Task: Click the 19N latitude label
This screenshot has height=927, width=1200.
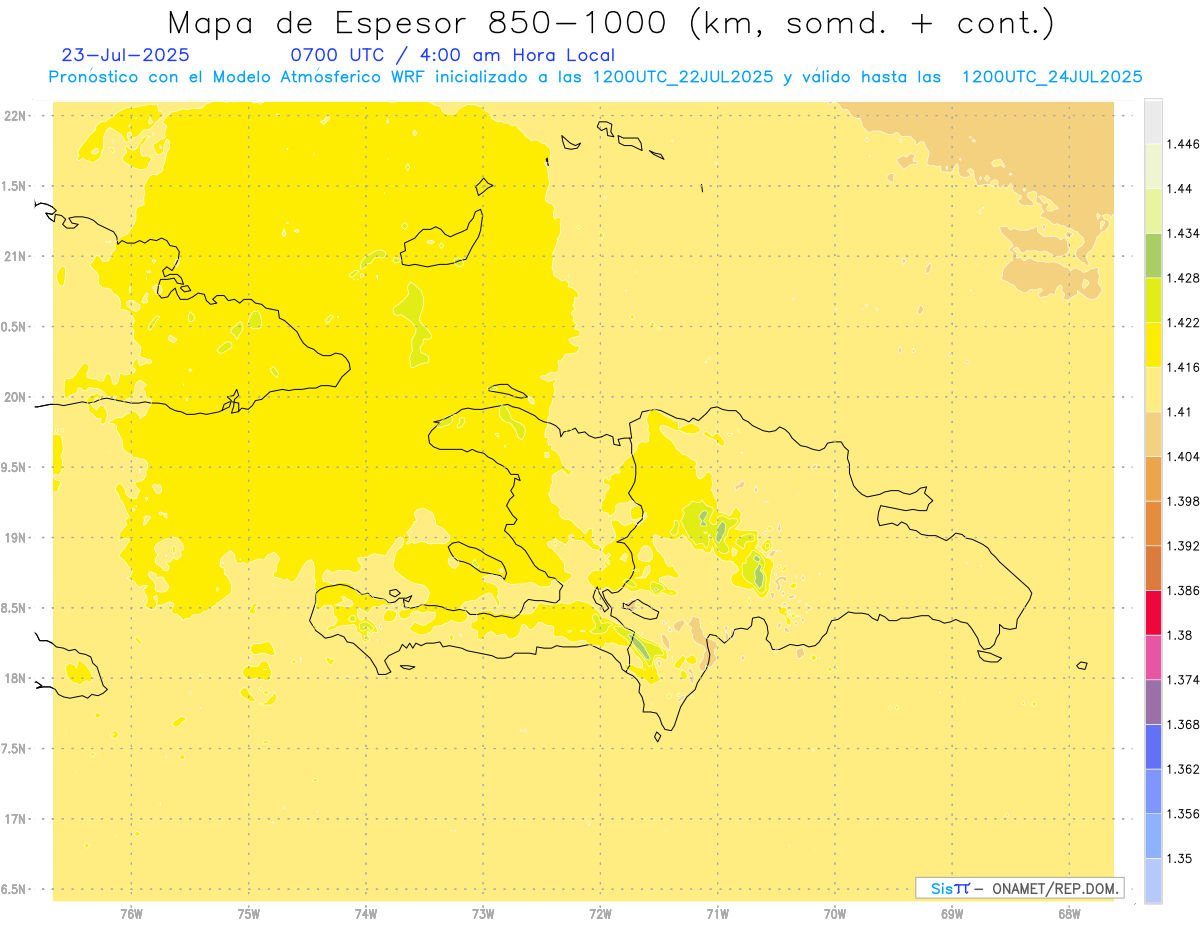Action: [14, 537]
